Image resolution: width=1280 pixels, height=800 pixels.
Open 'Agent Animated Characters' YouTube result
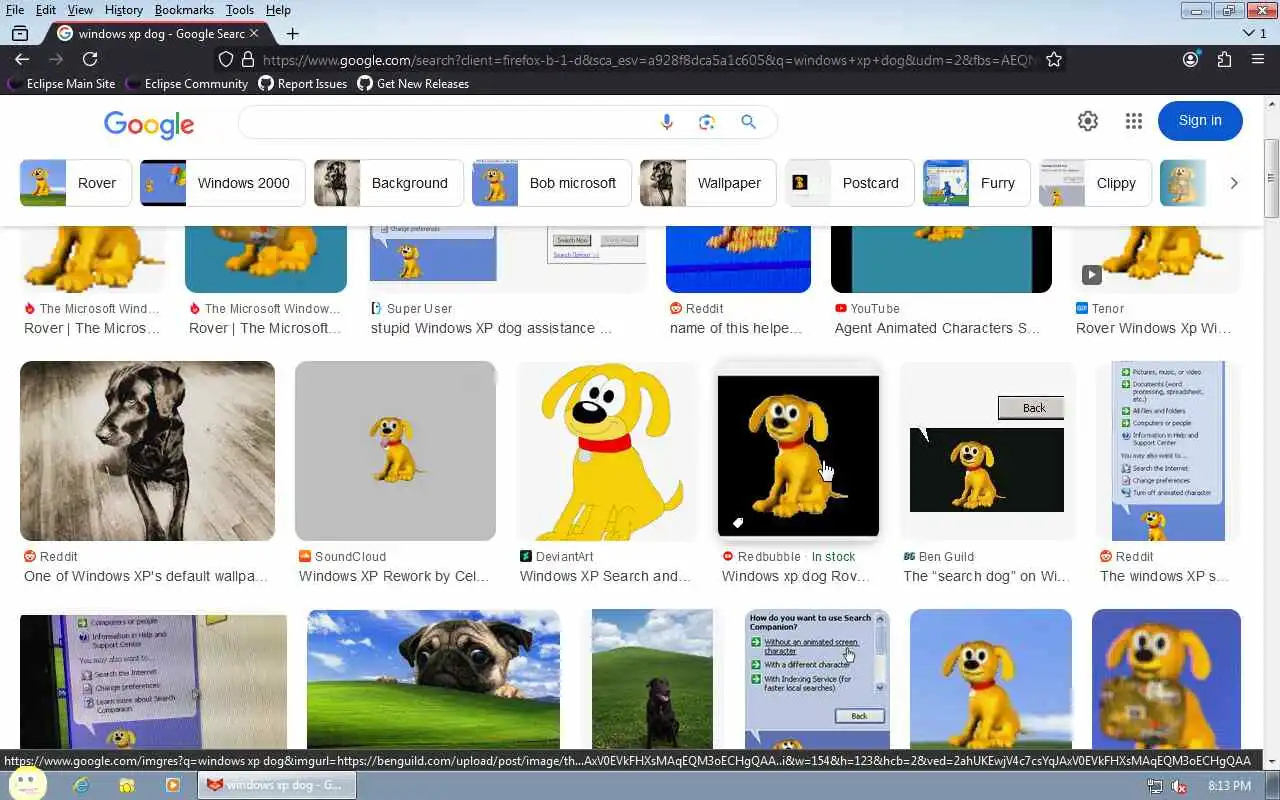[x=937, y=328]
